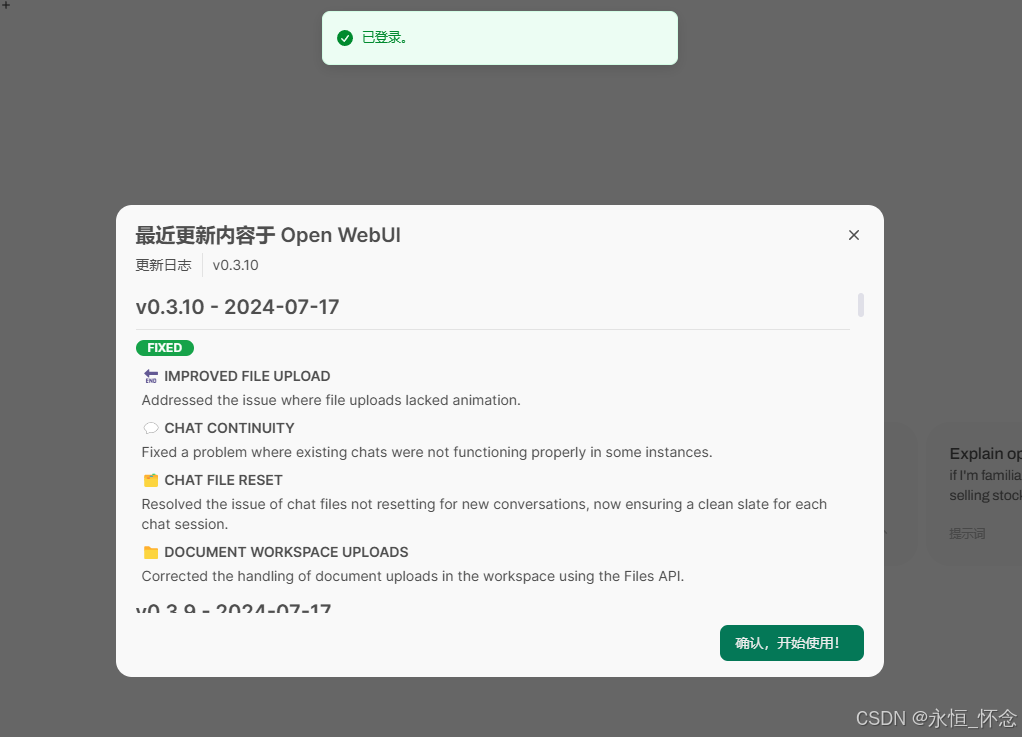Click the CHAT FILE RESET title
Screen dimensions: 1022x737
(224, 480)
